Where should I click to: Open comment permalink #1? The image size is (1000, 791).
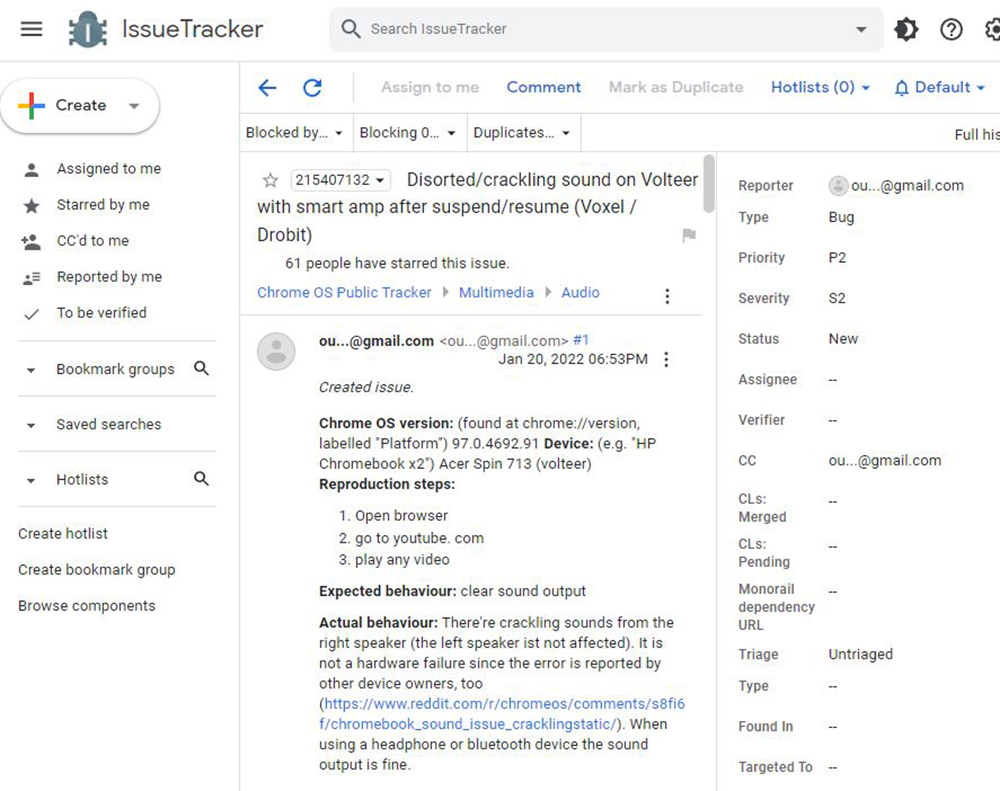tap(580, 340)
